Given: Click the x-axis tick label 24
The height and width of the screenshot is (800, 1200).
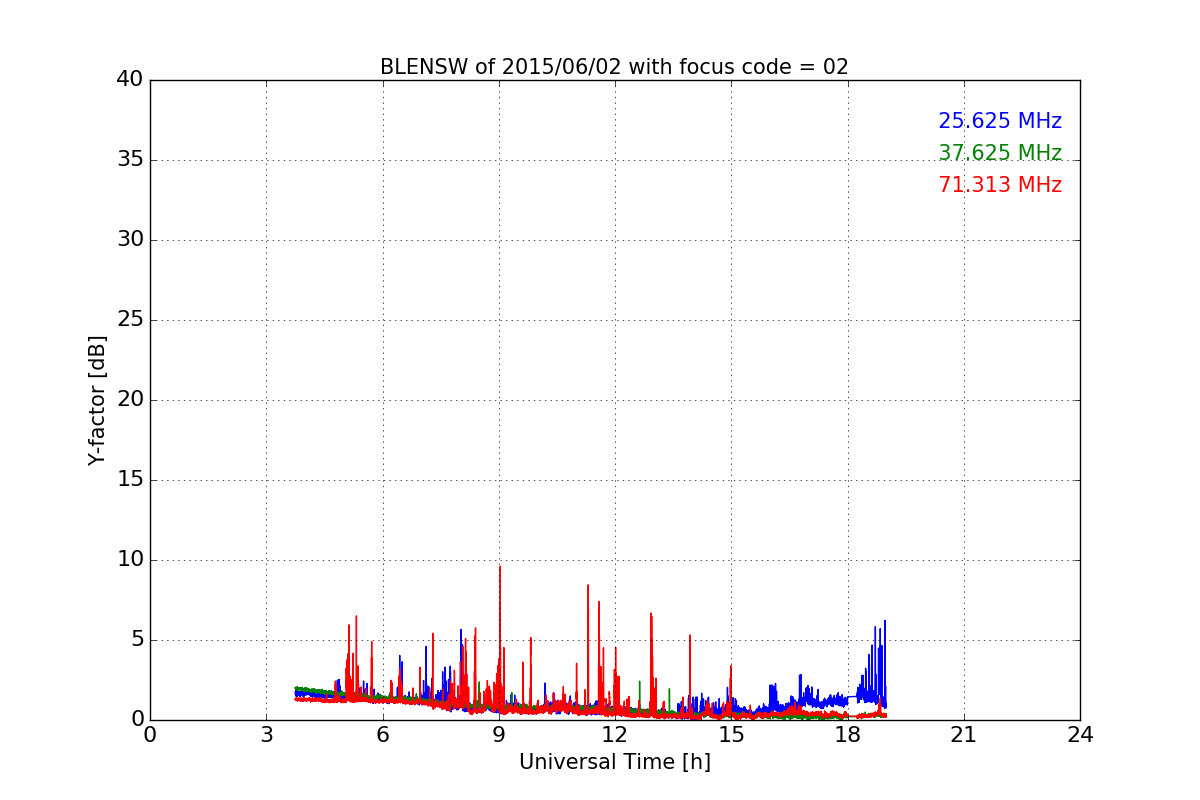Looking at the screenshot, I should 1080,734.
